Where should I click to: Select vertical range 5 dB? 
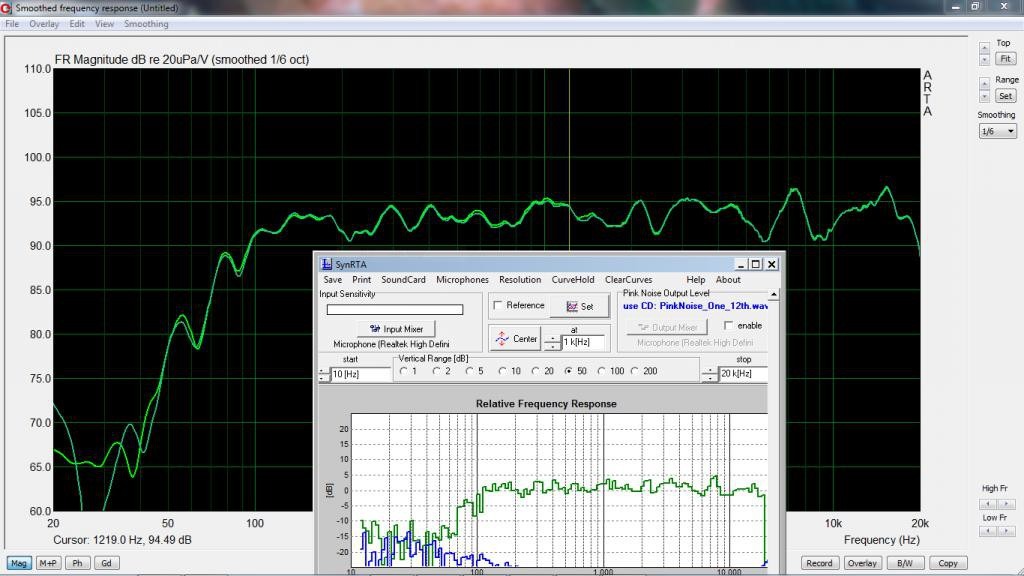[469, 371]
